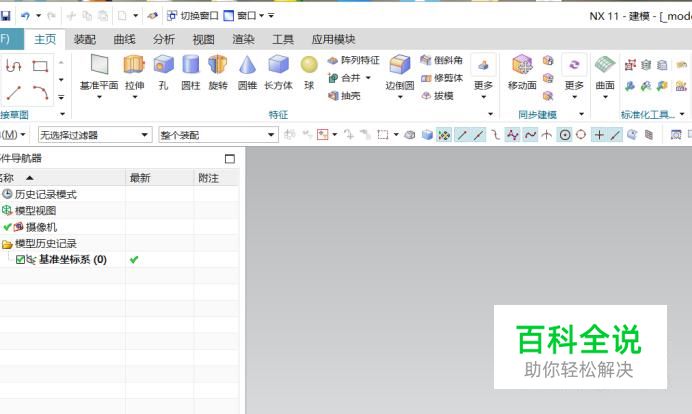Select the Block (长方体) tool

coord(278,72)
